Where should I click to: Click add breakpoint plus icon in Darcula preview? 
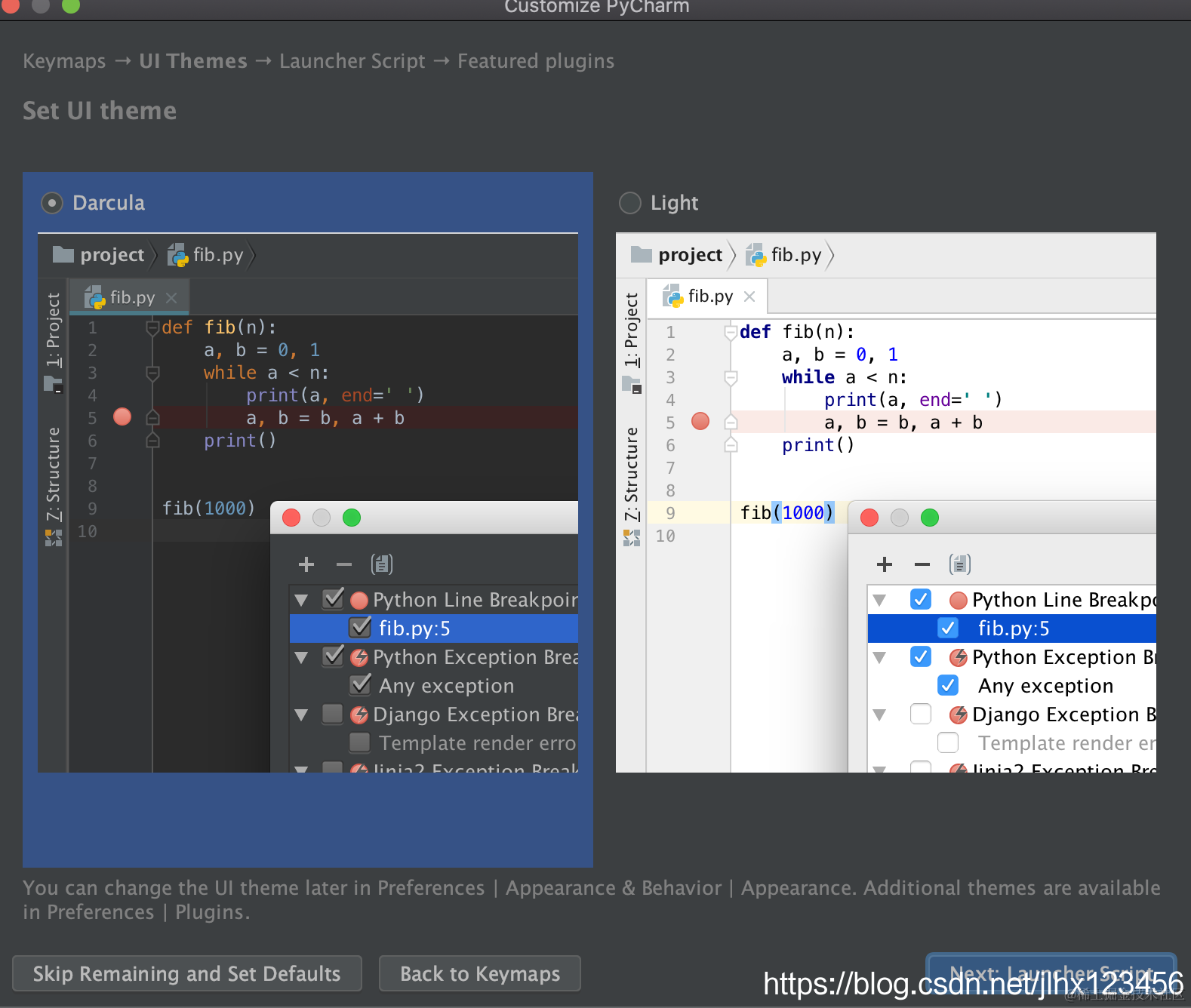coord(306,564)
